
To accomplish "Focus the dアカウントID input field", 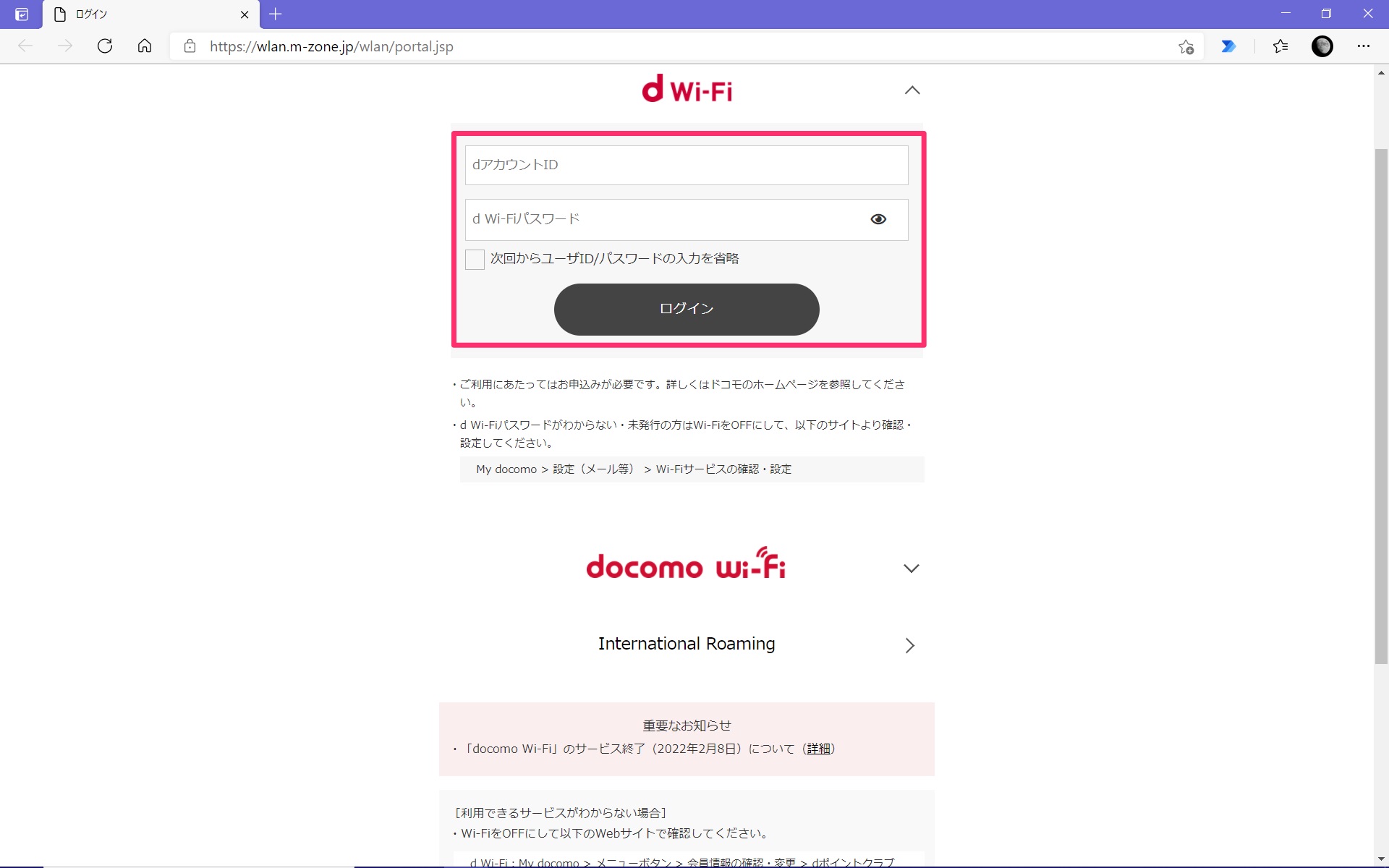I will [x=687, y=165].
